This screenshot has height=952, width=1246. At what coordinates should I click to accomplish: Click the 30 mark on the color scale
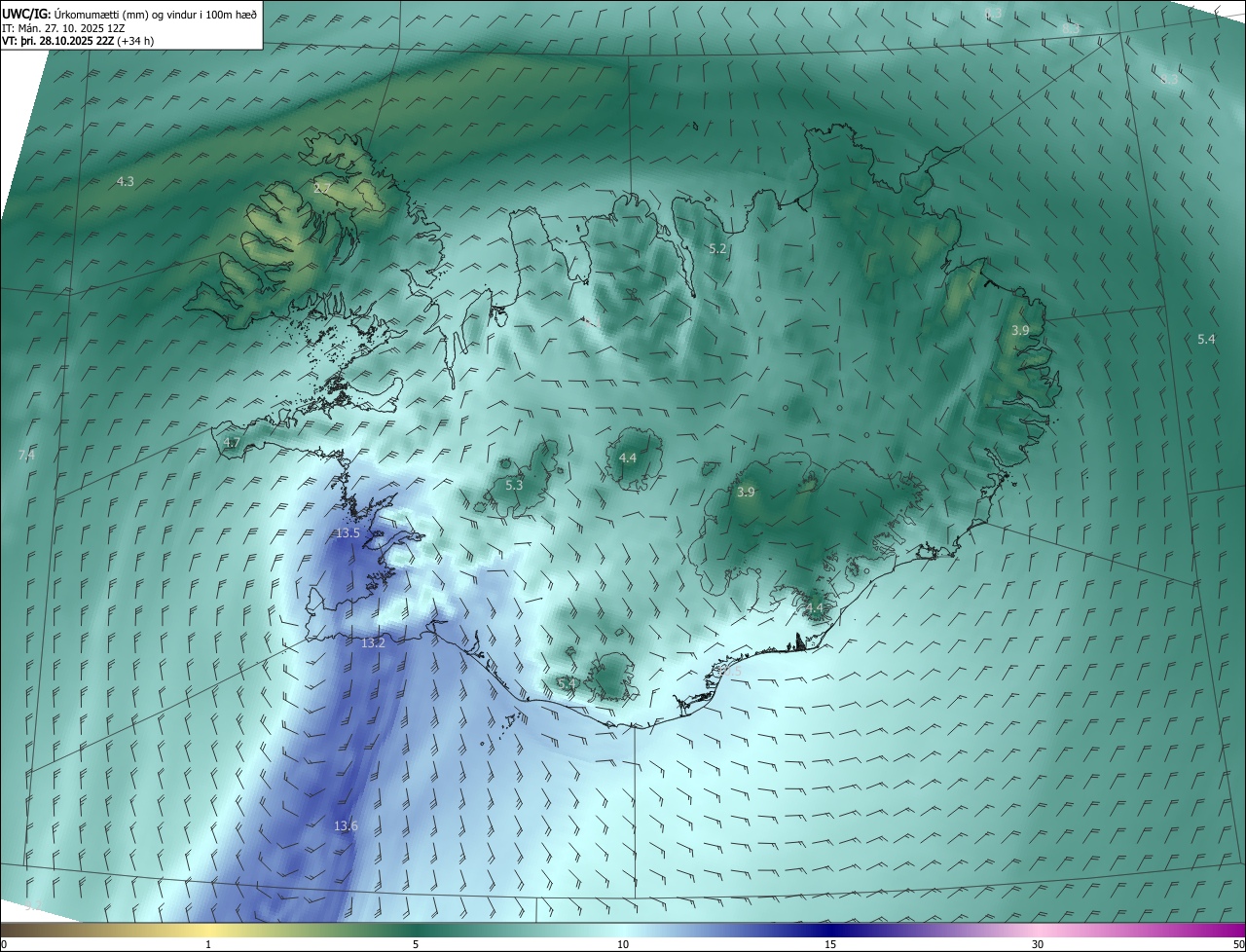pyautogui.click(x=1038, y=944)
